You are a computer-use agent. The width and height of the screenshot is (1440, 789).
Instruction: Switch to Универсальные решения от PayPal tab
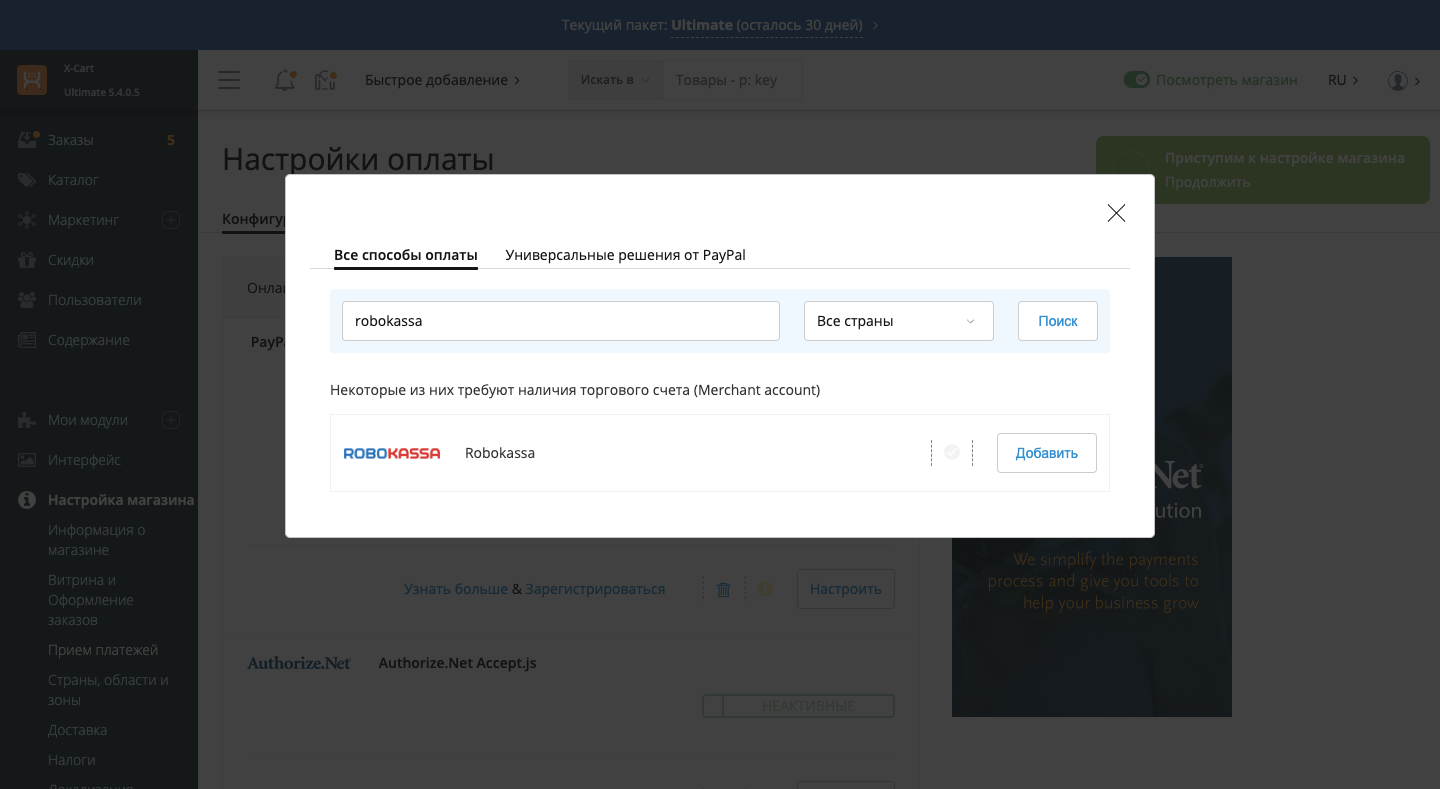pos(625,255)
